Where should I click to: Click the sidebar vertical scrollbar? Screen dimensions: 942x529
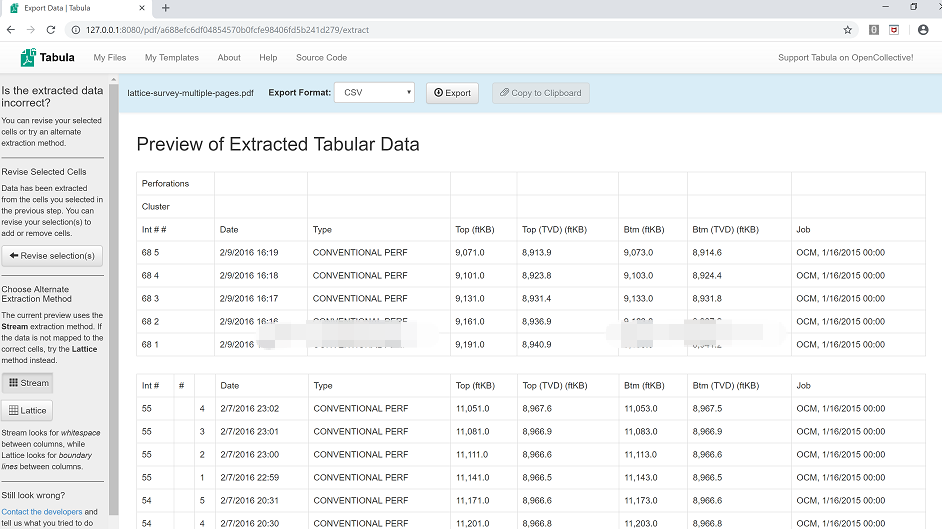pos(114,300)
